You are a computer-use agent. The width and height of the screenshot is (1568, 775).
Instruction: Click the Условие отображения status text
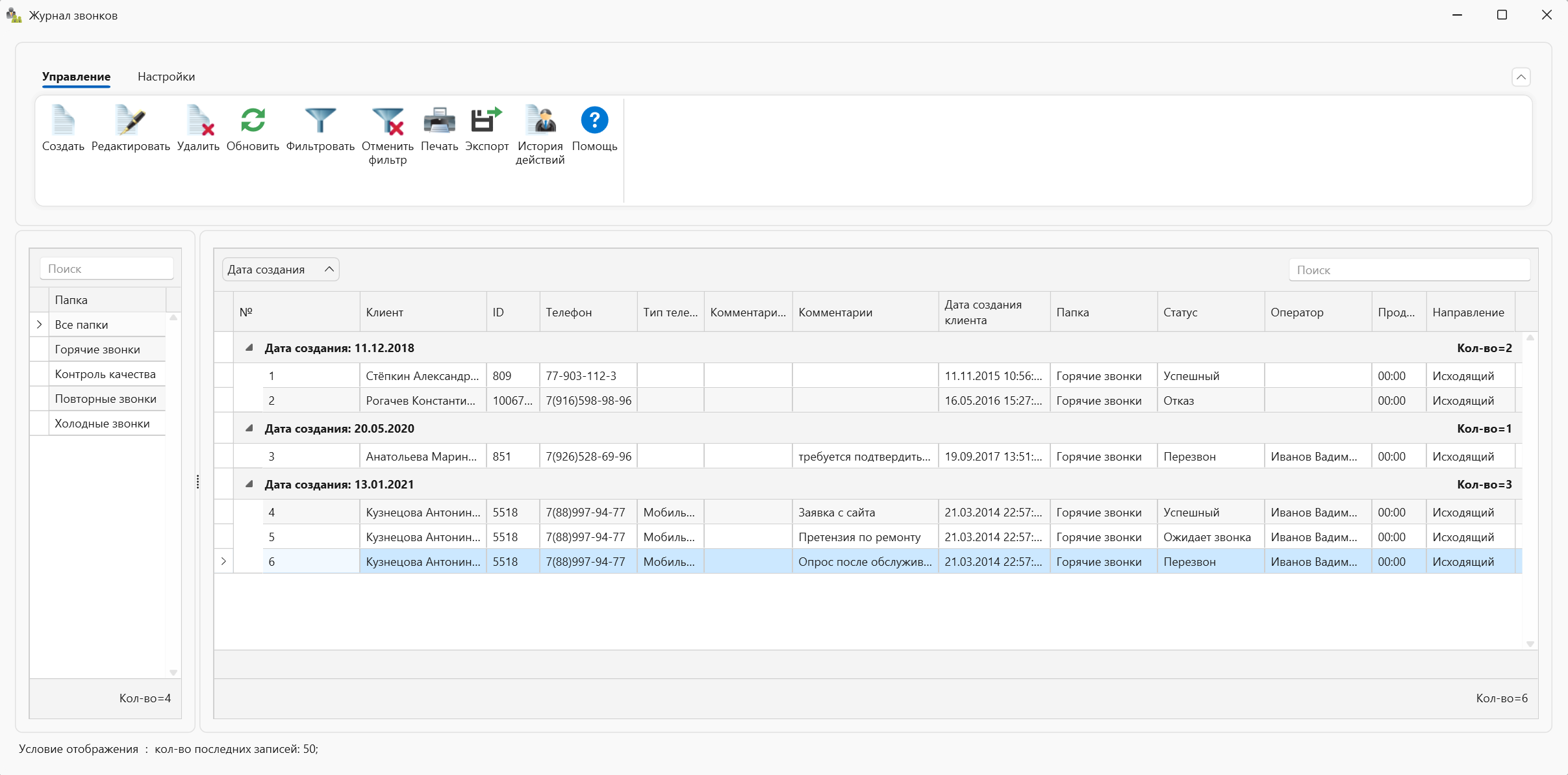click(x=168, y=749)
